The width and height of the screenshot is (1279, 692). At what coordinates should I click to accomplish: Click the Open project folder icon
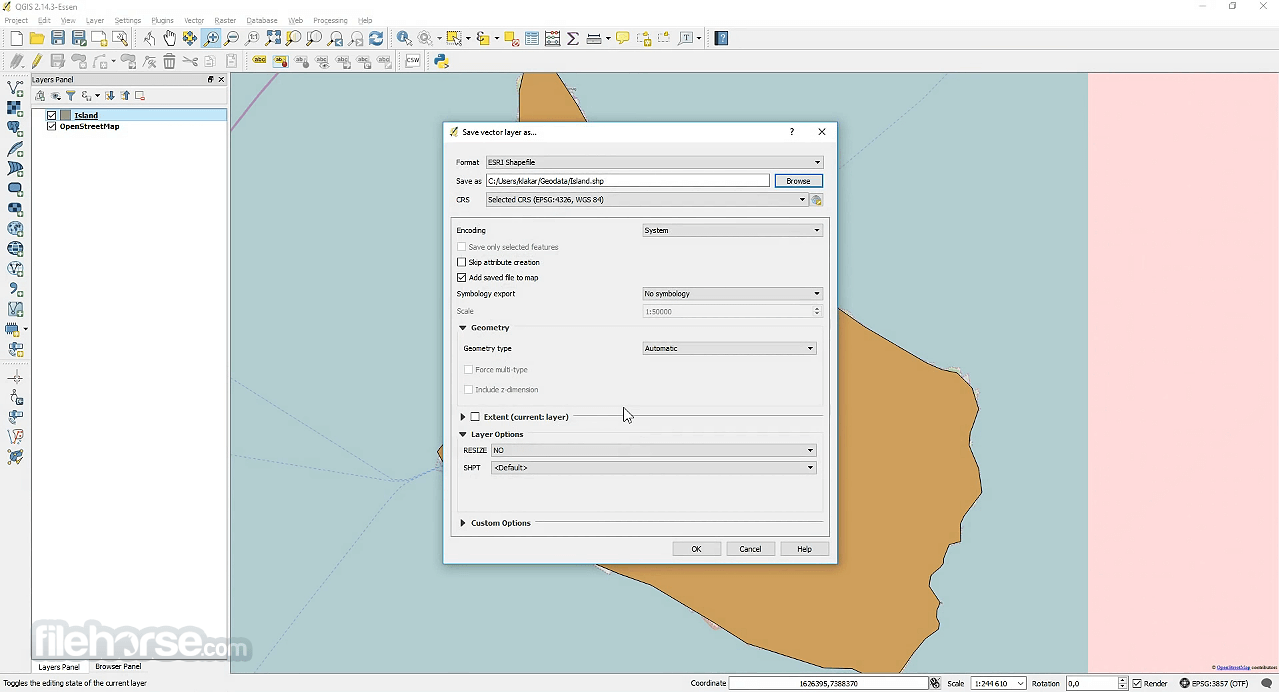pyautogui.click(x=37, y=38)
